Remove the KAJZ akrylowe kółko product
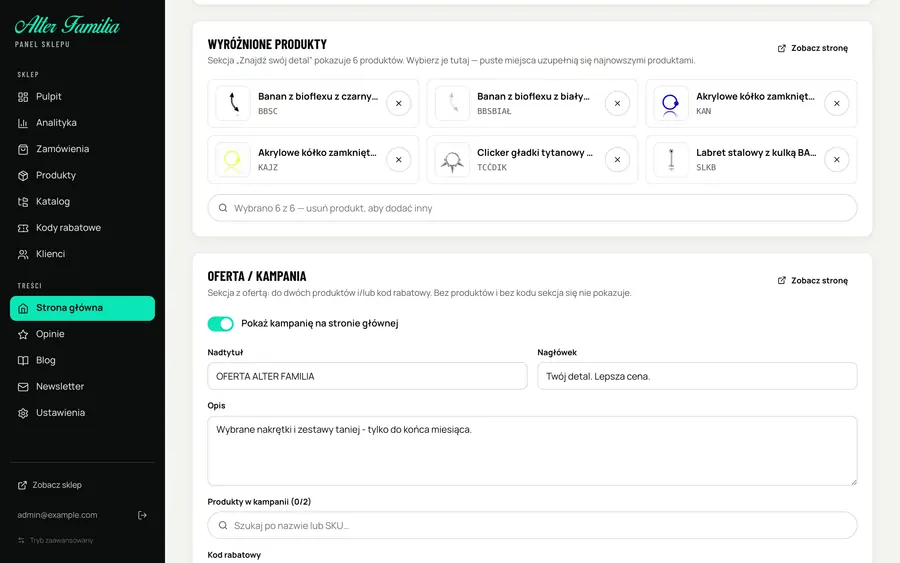Screen dimensions: 900x563 click(x=398, y=160)
